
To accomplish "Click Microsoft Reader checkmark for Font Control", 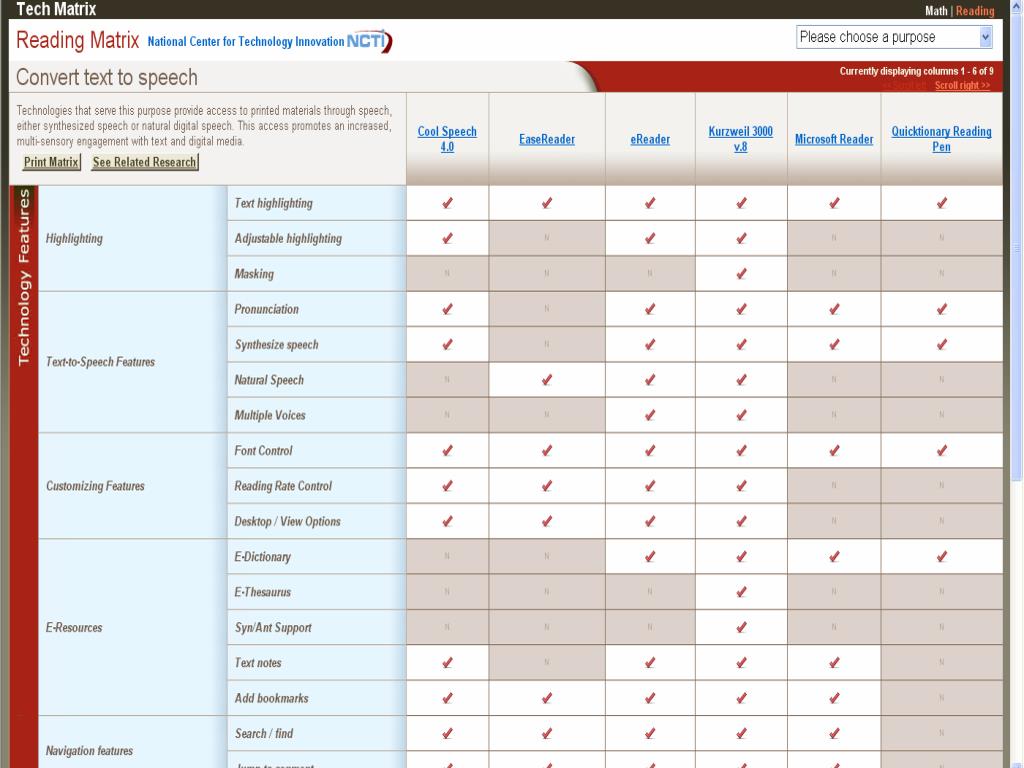I will (x=835, y=451).
